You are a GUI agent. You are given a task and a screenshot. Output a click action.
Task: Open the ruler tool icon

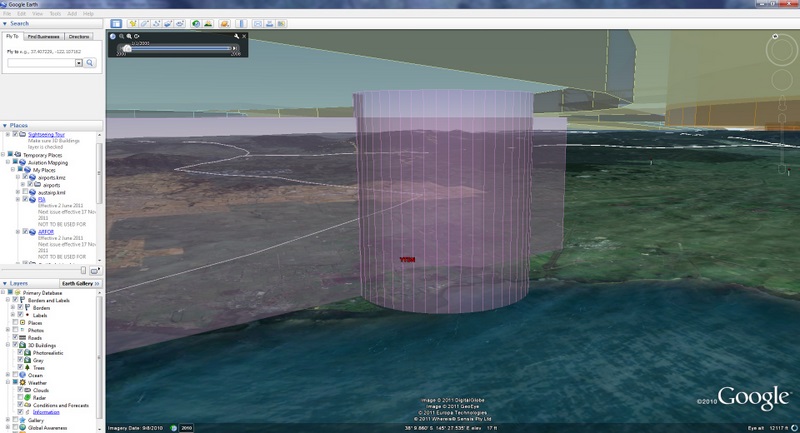point(241,23)
